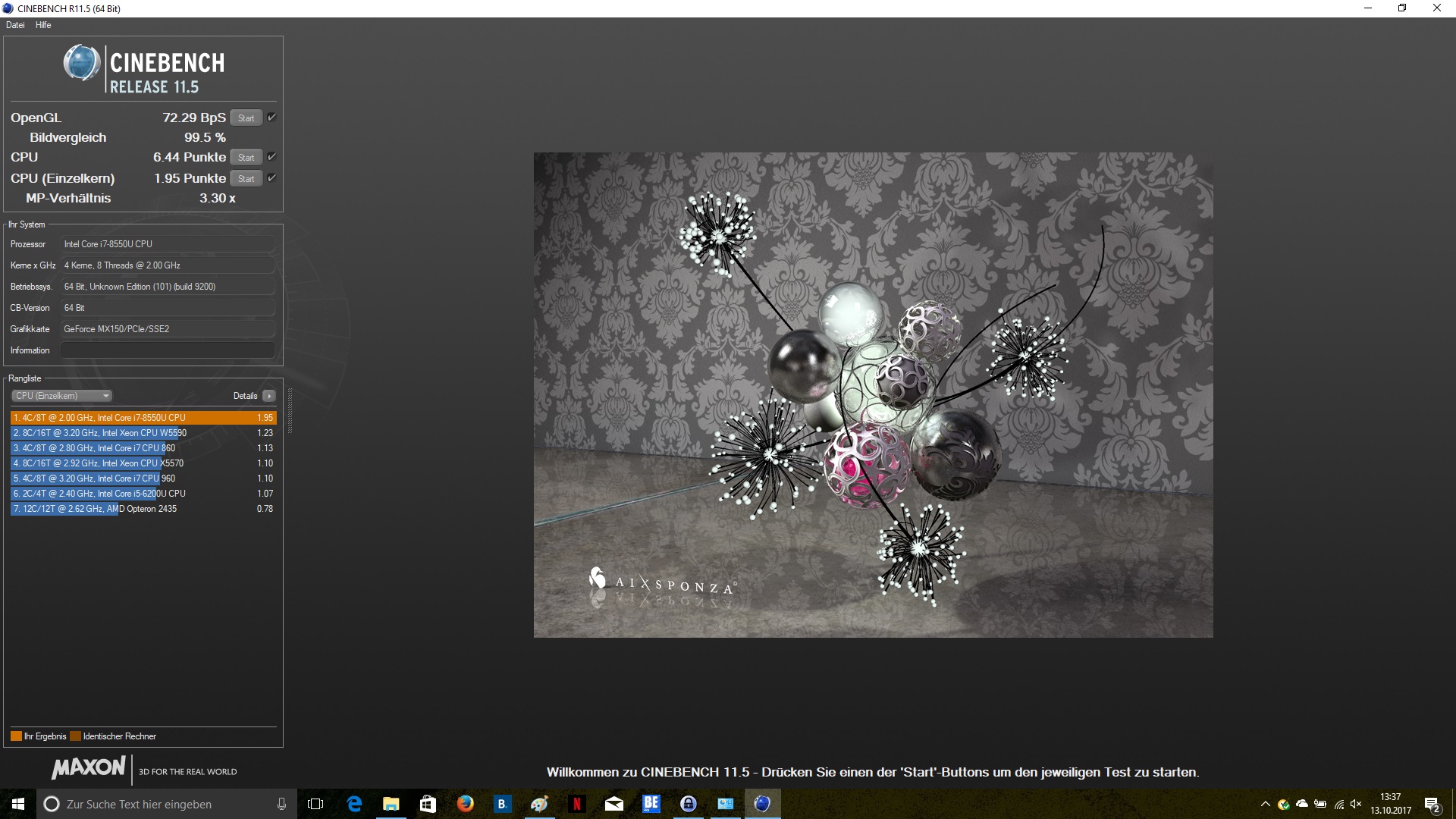Toggle the CPU (Einzelkern) checkbox
The width and height of the screenshot is (1456, 819).
(x=271, y=178)
